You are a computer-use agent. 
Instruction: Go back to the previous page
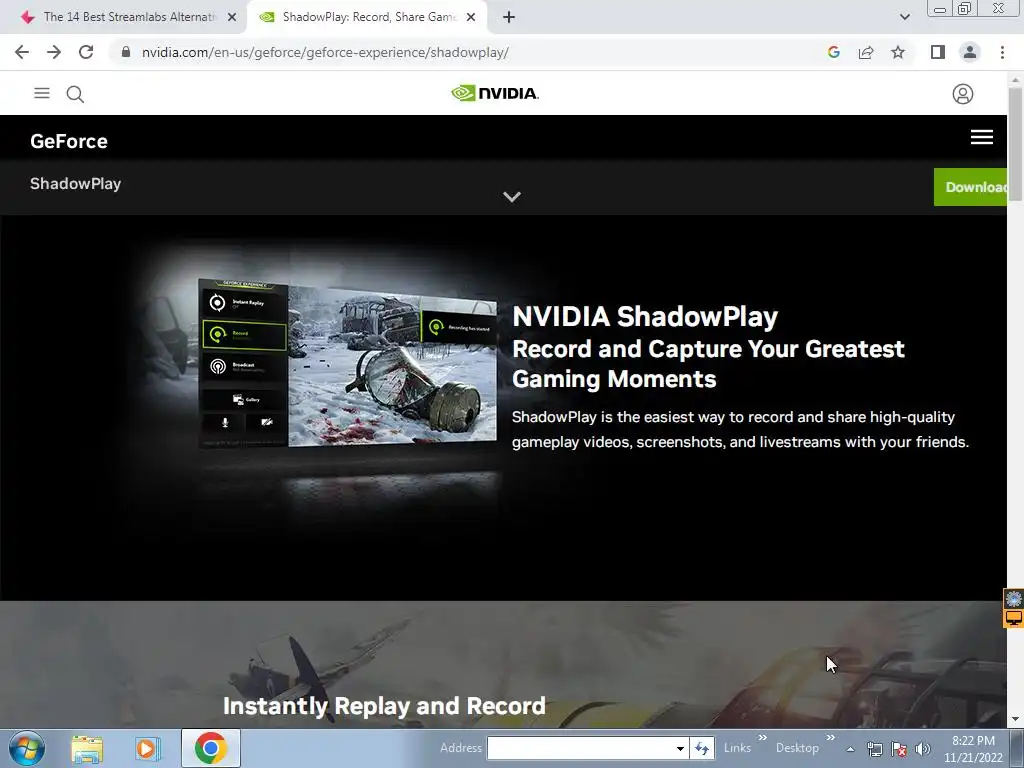22,52
